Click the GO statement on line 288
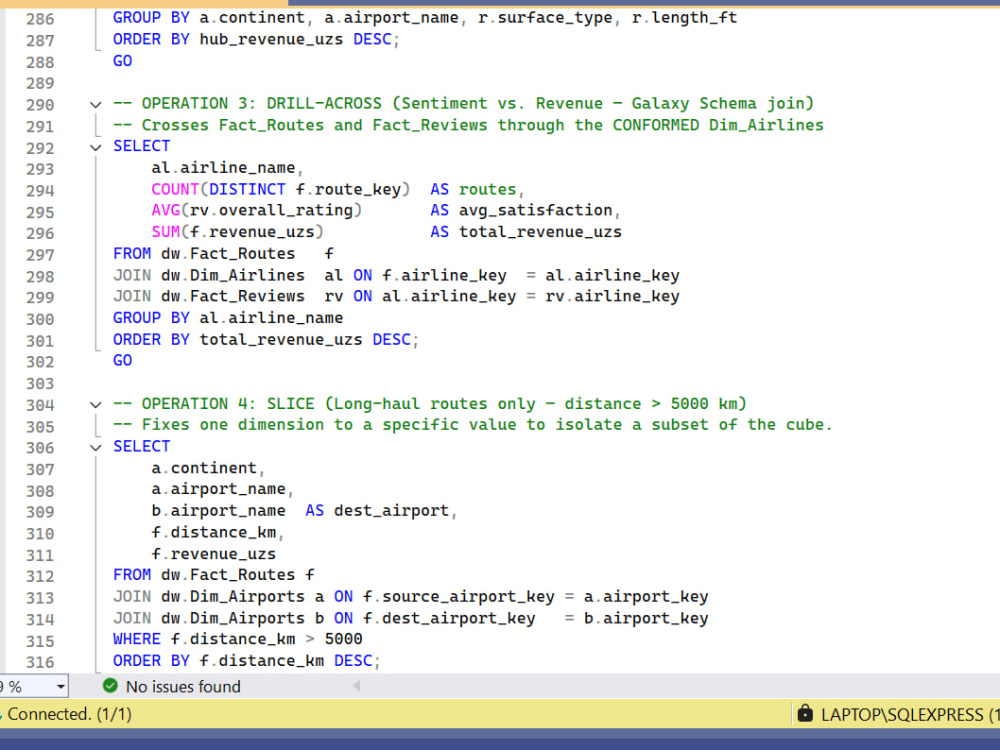 tap(122, 61)
